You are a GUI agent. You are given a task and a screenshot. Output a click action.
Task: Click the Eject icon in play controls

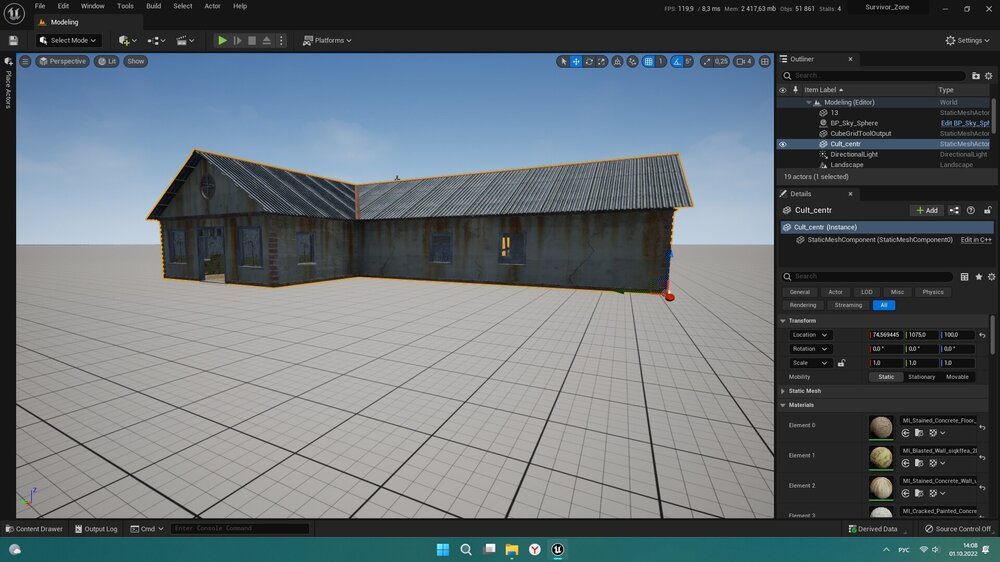[266, 40]
